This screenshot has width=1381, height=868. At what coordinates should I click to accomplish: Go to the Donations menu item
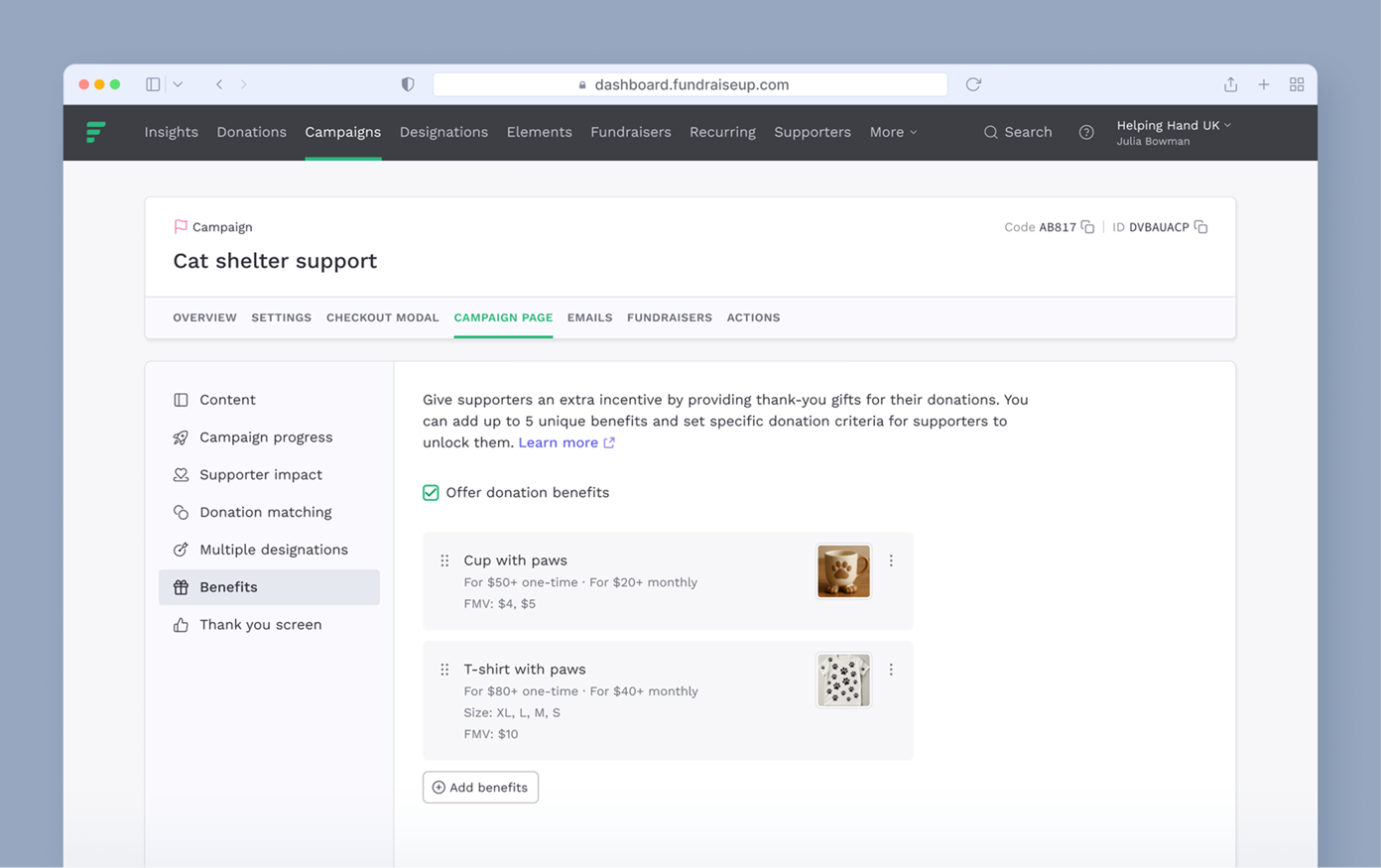pyautogui.click(x=251, y=132)
